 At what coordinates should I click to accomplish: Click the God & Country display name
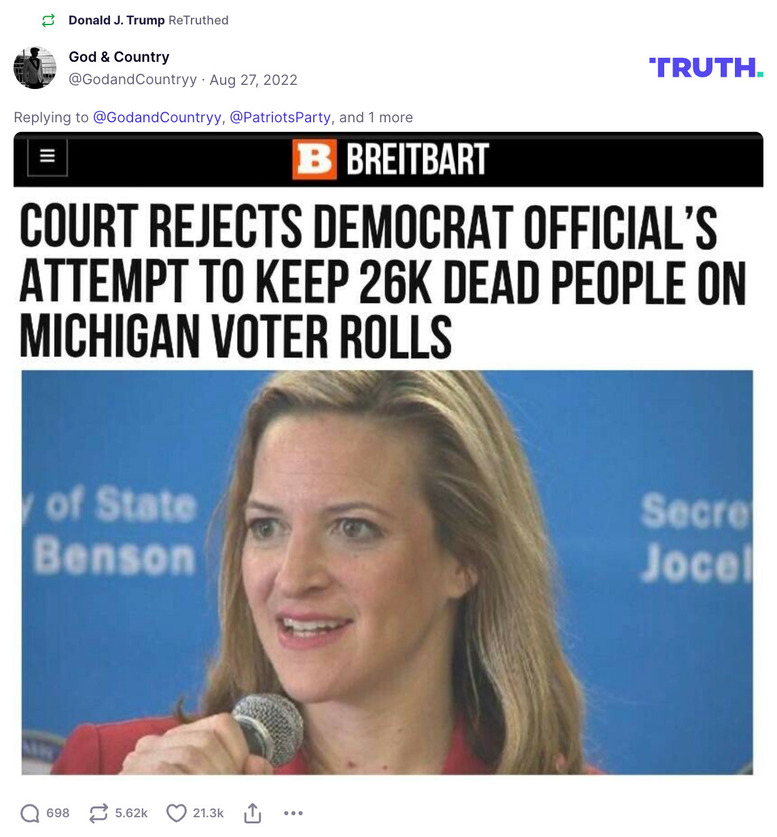click(119, 57)
